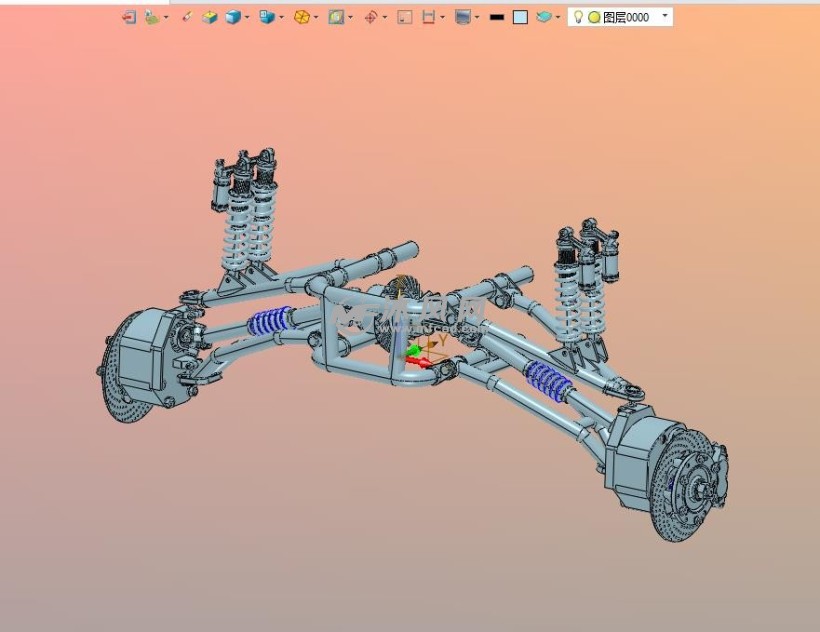This screenshot has height=632, width=820.
Task: Toggle the yellow circle layer status indicator
Action: coord(594,17)
